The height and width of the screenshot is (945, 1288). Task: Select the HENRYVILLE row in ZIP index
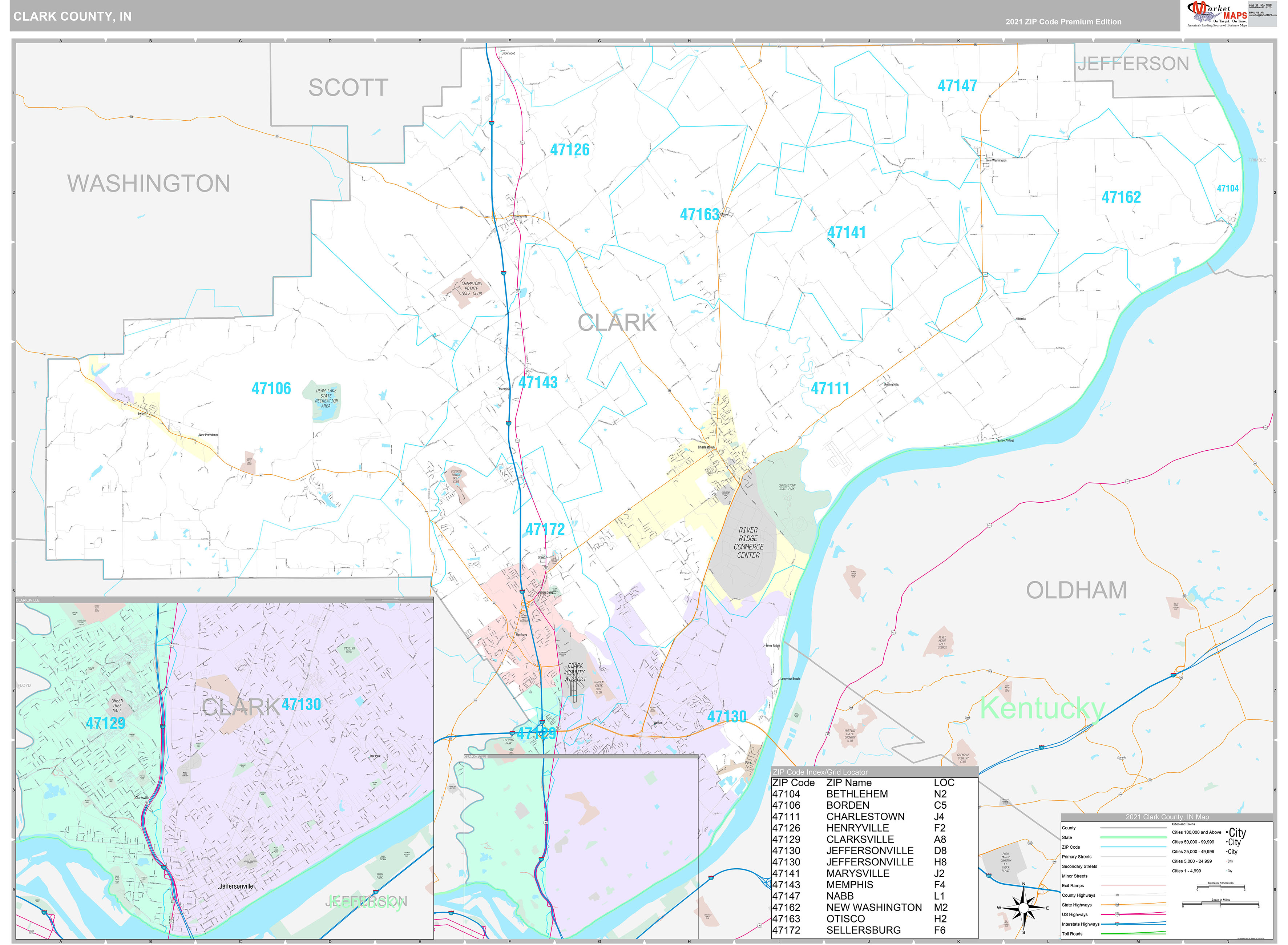pyautogui.click(x=874, y=828)
